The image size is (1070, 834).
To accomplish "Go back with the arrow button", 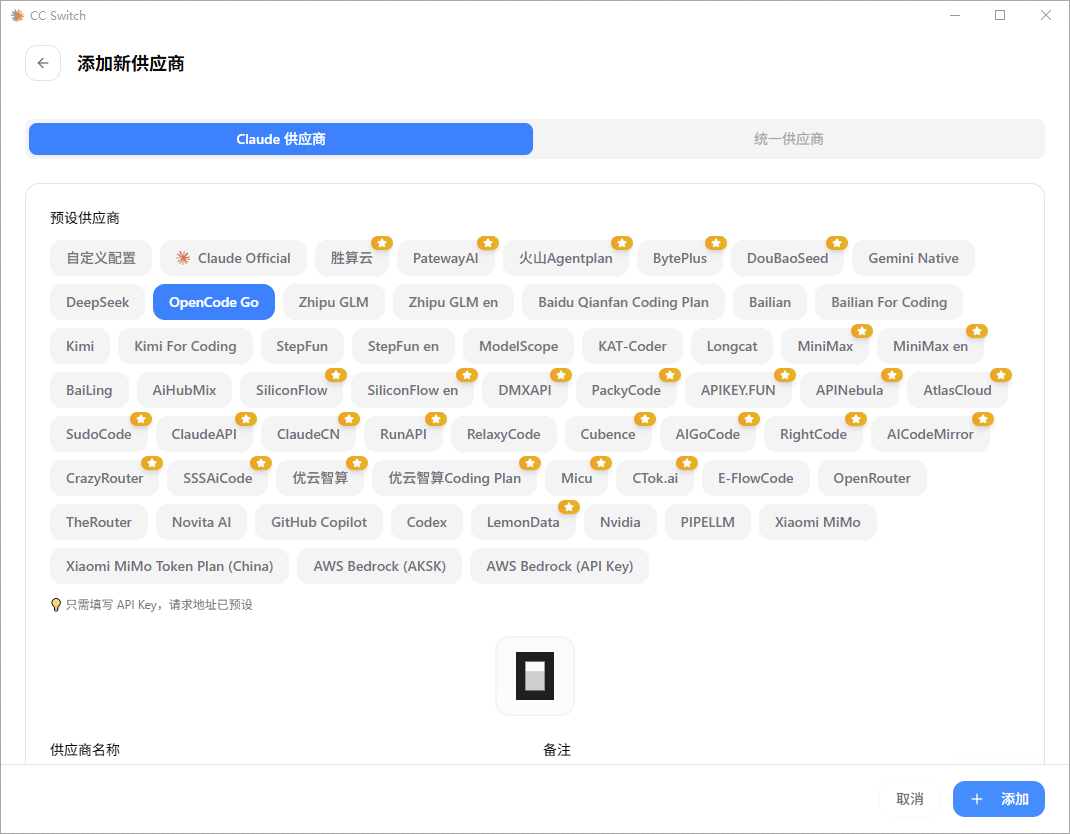I will click(43, 63).
